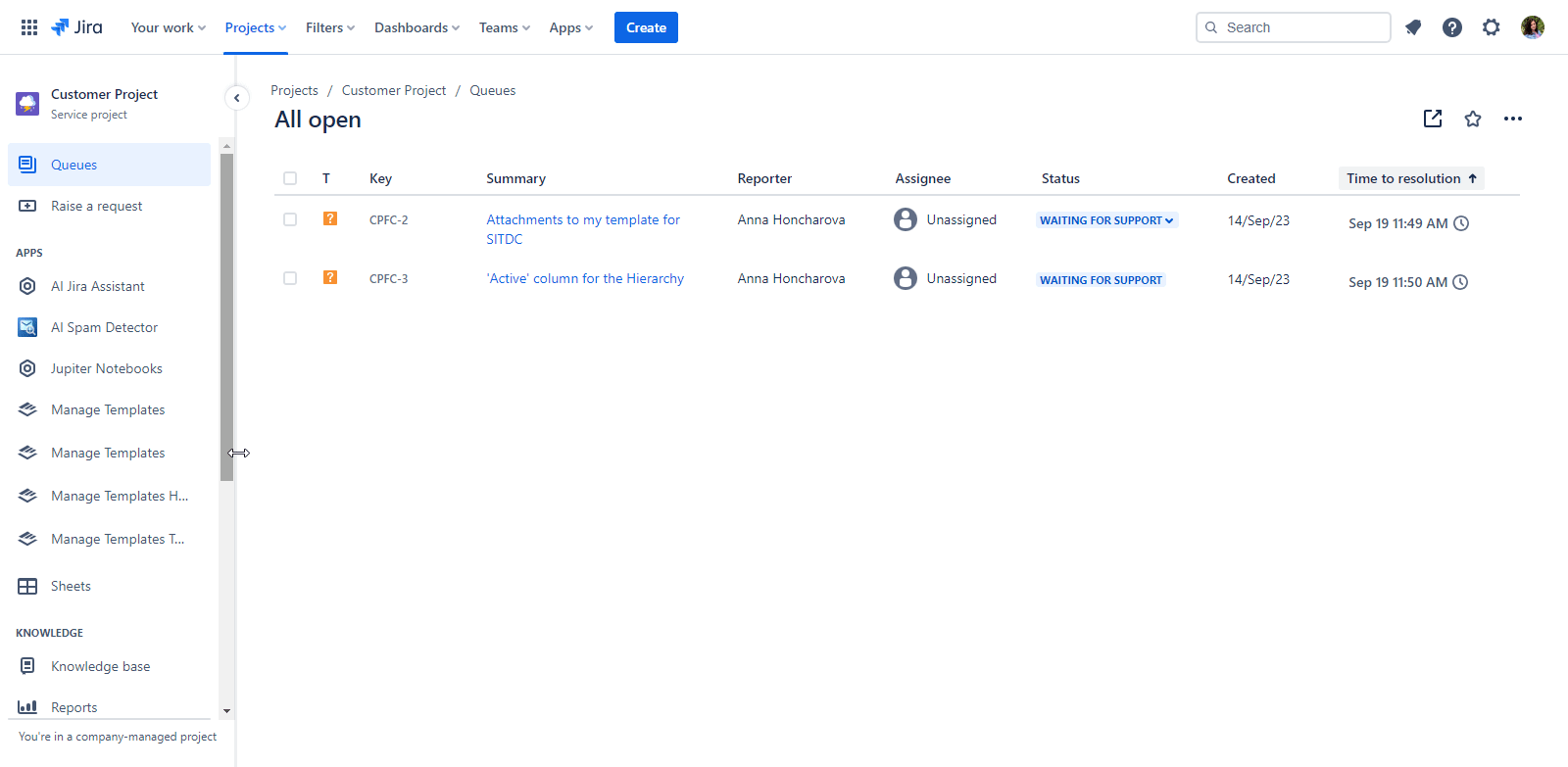
Task: Open the notifications icon in top bar
Action: pos(1413,27)
